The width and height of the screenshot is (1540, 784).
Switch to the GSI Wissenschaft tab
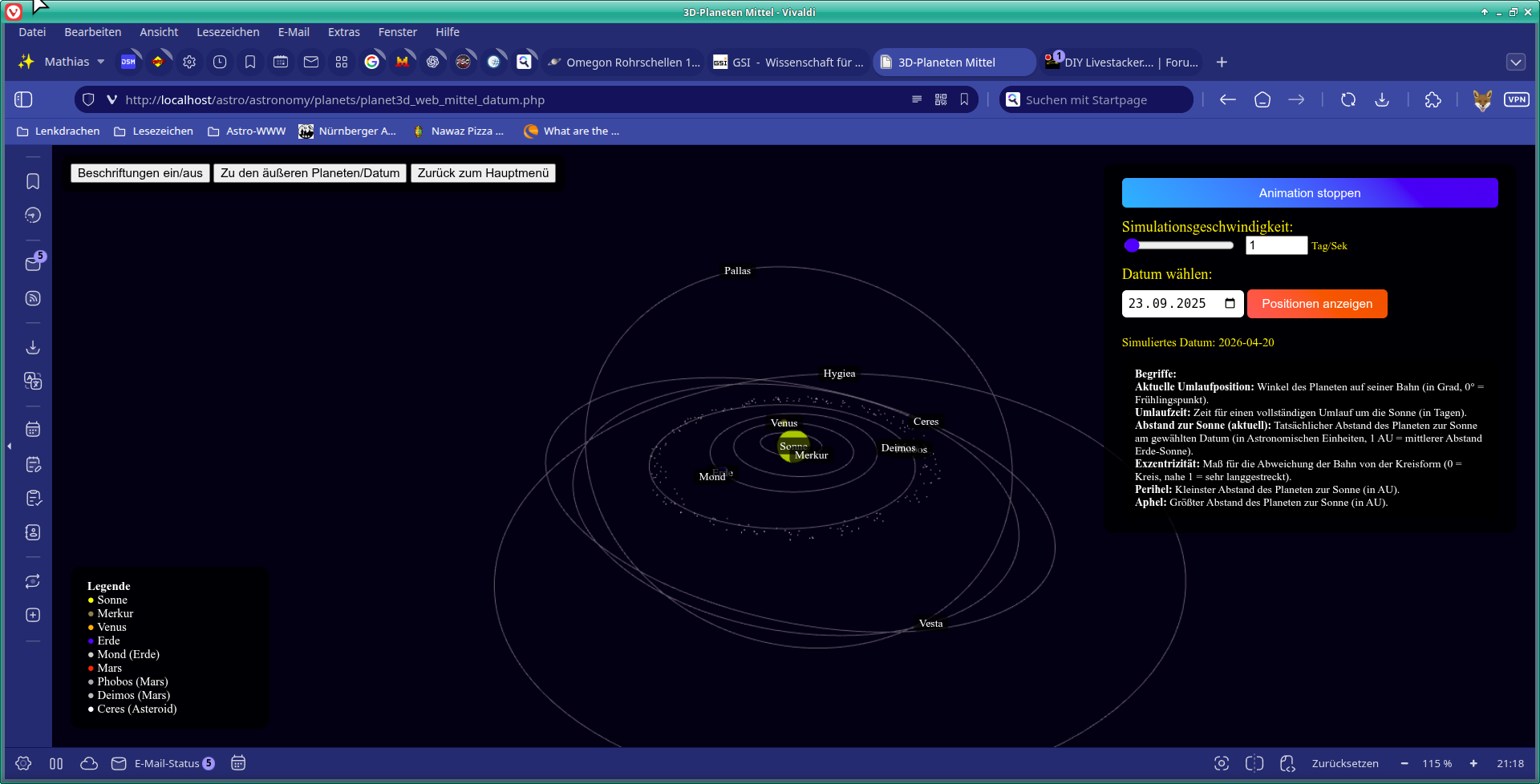[x=788, y=62]
